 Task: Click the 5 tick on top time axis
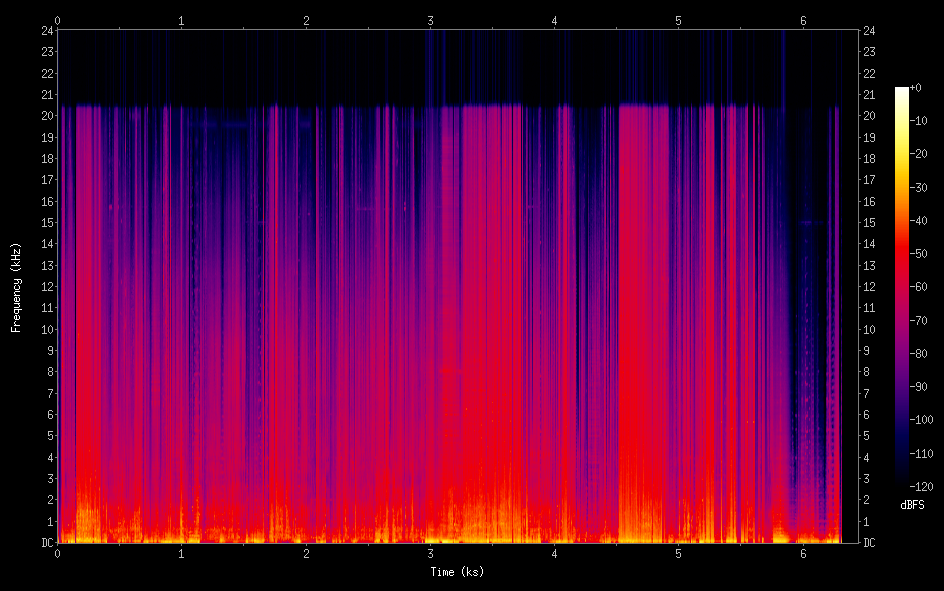679,20
